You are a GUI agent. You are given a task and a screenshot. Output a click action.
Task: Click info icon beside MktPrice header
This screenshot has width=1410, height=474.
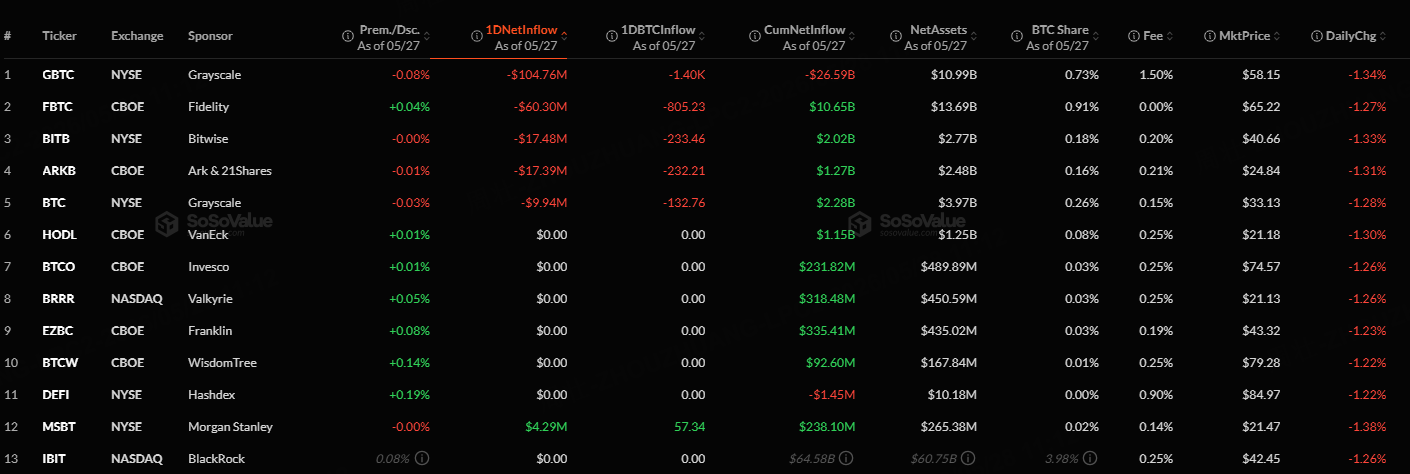[x=1211, y=36]
